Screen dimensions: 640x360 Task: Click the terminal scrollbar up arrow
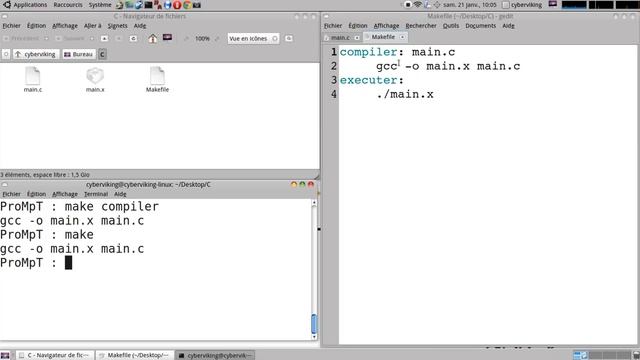point(314,202)
